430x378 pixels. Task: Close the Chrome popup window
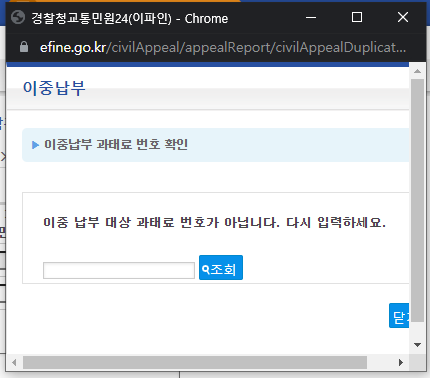403,17
